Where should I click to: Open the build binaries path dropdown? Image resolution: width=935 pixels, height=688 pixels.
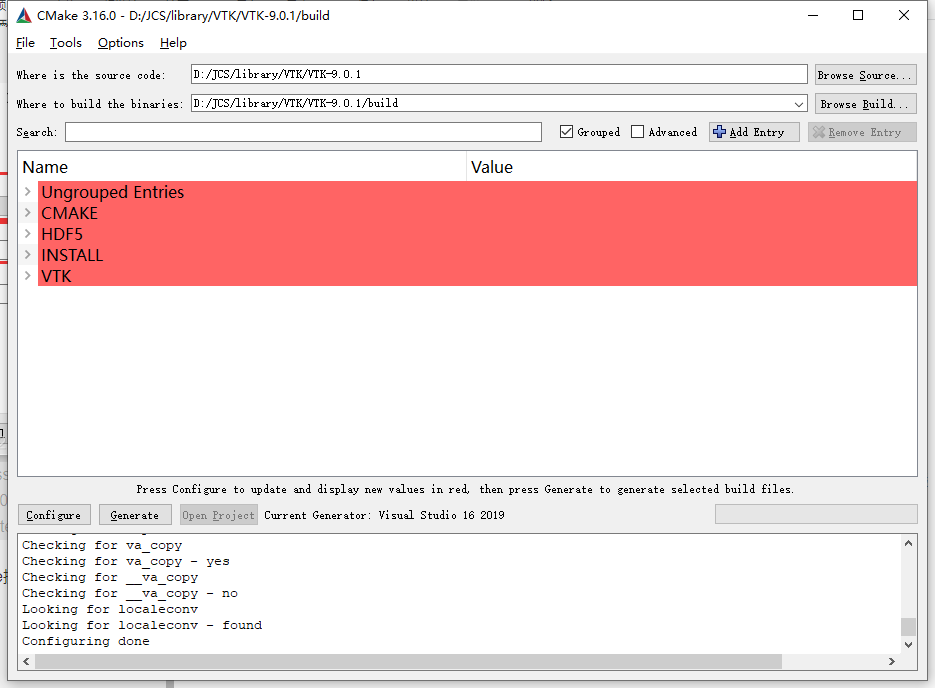click(800, 102)
